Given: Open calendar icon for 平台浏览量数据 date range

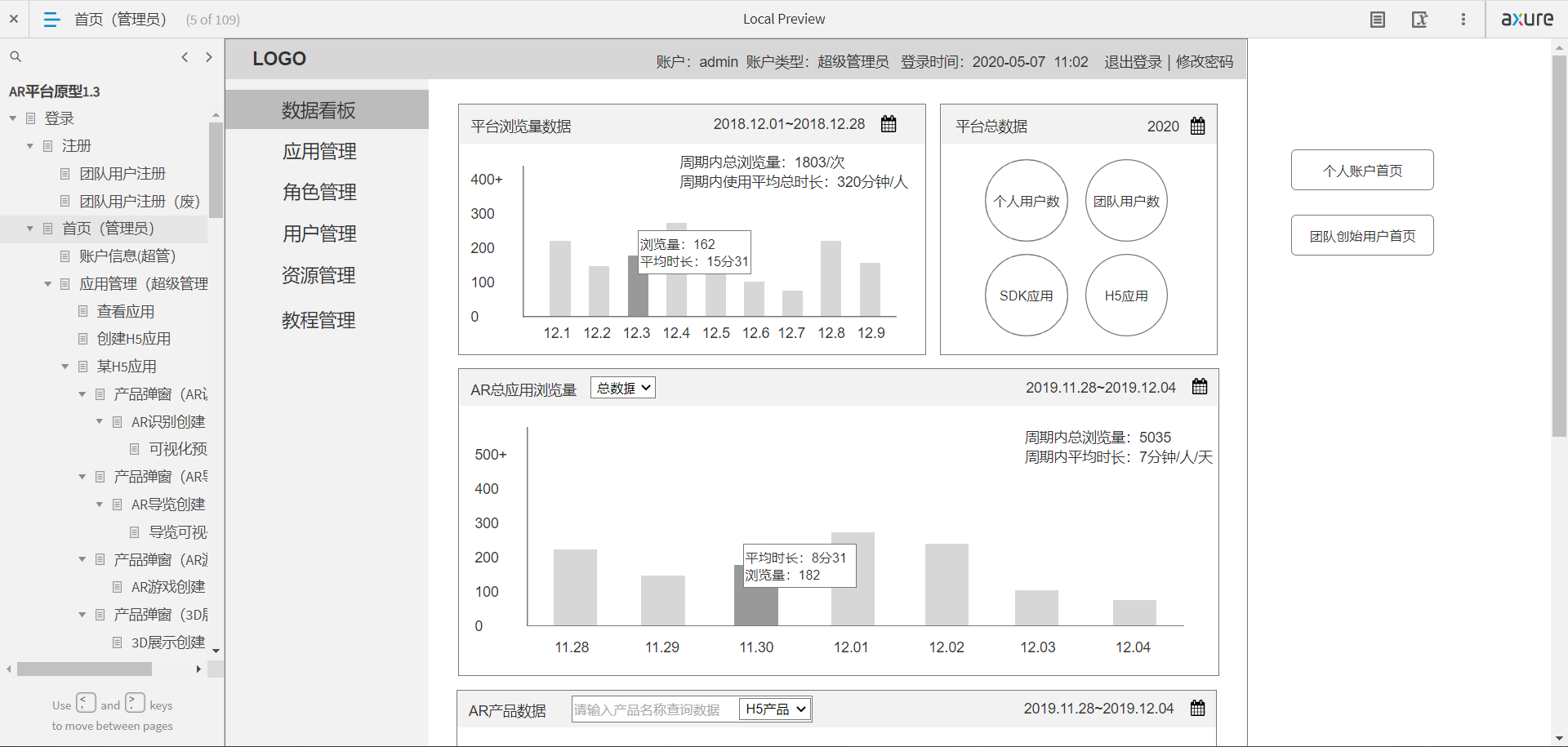Looking at the screenshot, I should tap(889, 124).
